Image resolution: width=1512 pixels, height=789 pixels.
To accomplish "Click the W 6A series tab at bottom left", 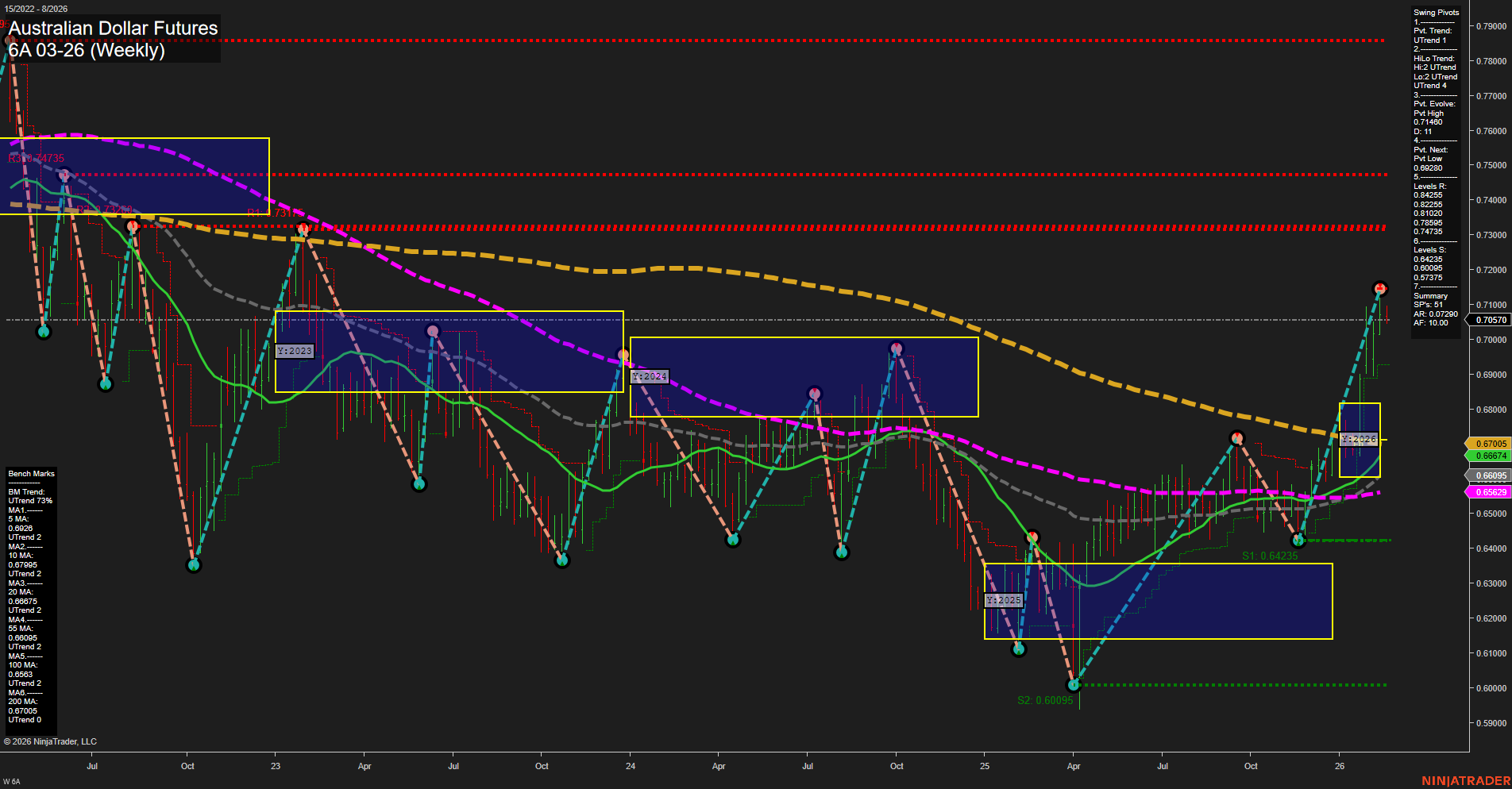I will point(11,780).
